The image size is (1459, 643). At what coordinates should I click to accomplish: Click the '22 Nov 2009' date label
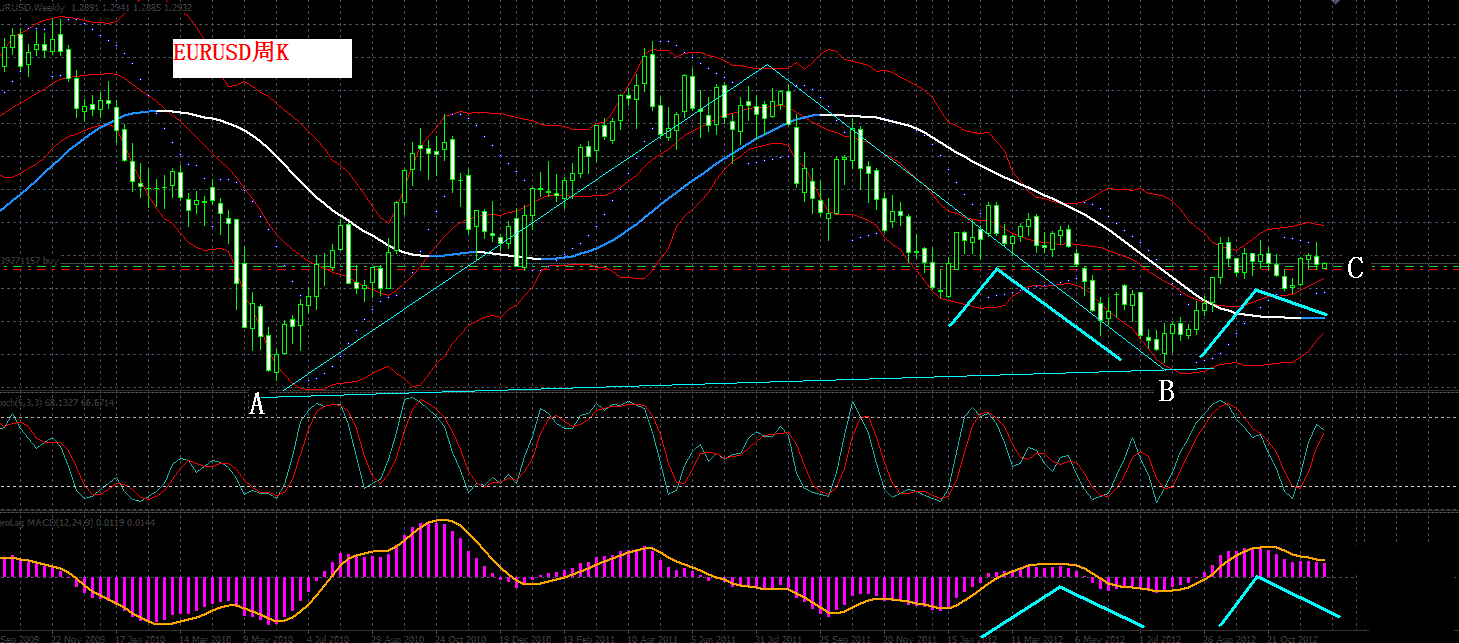(x=80, y=637)
